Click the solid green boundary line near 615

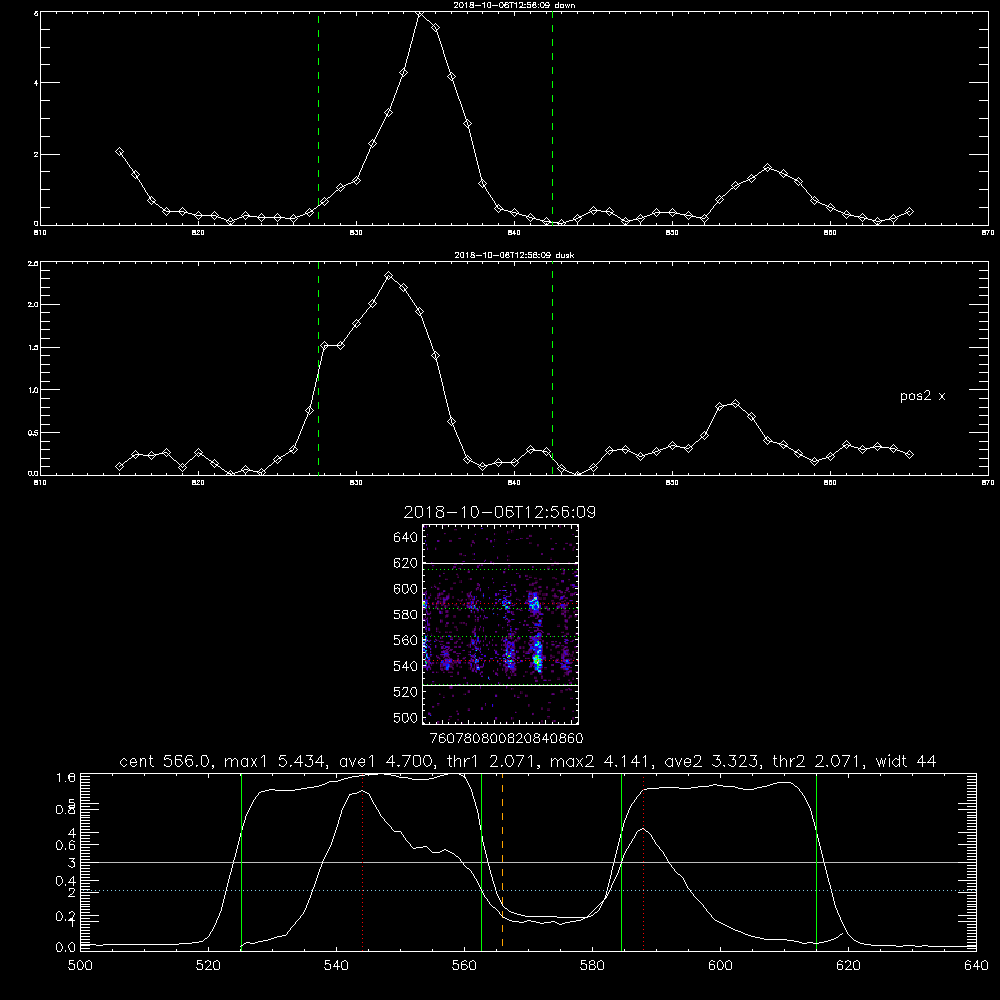click(816, 861)
